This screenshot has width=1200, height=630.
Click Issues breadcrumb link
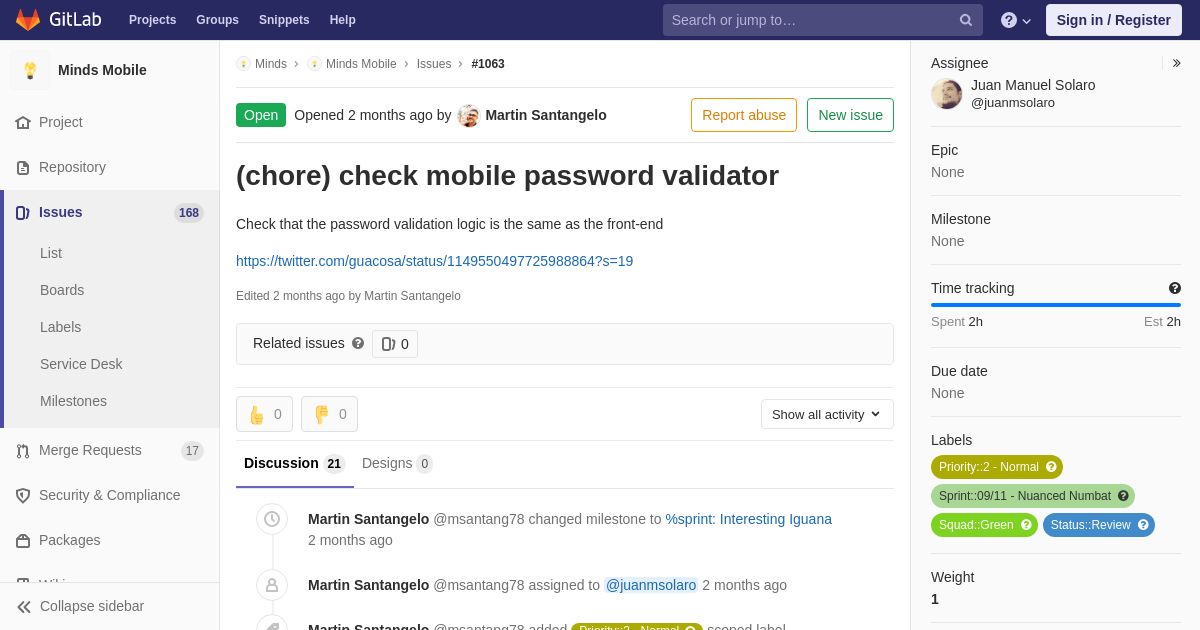(x=434, y=64)
